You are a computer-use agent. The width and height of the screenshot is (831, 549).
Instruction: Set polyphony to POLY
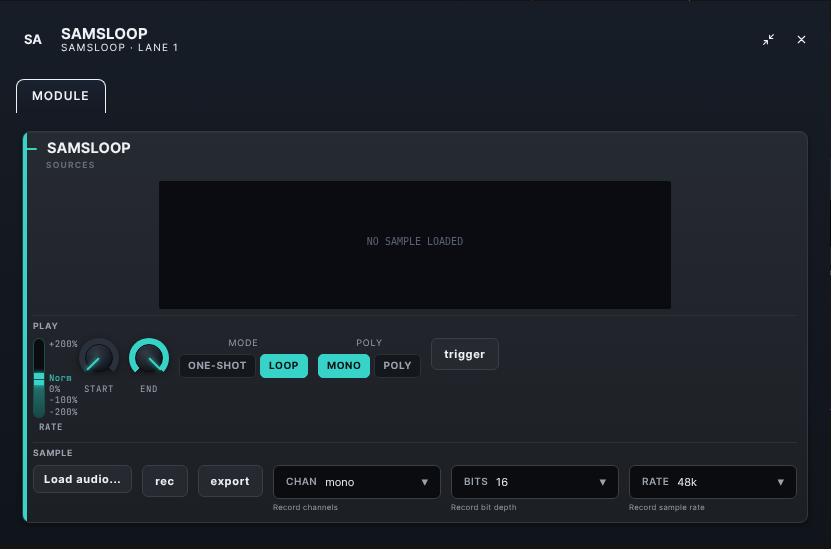pyautogui.click(x=397, y=366)
